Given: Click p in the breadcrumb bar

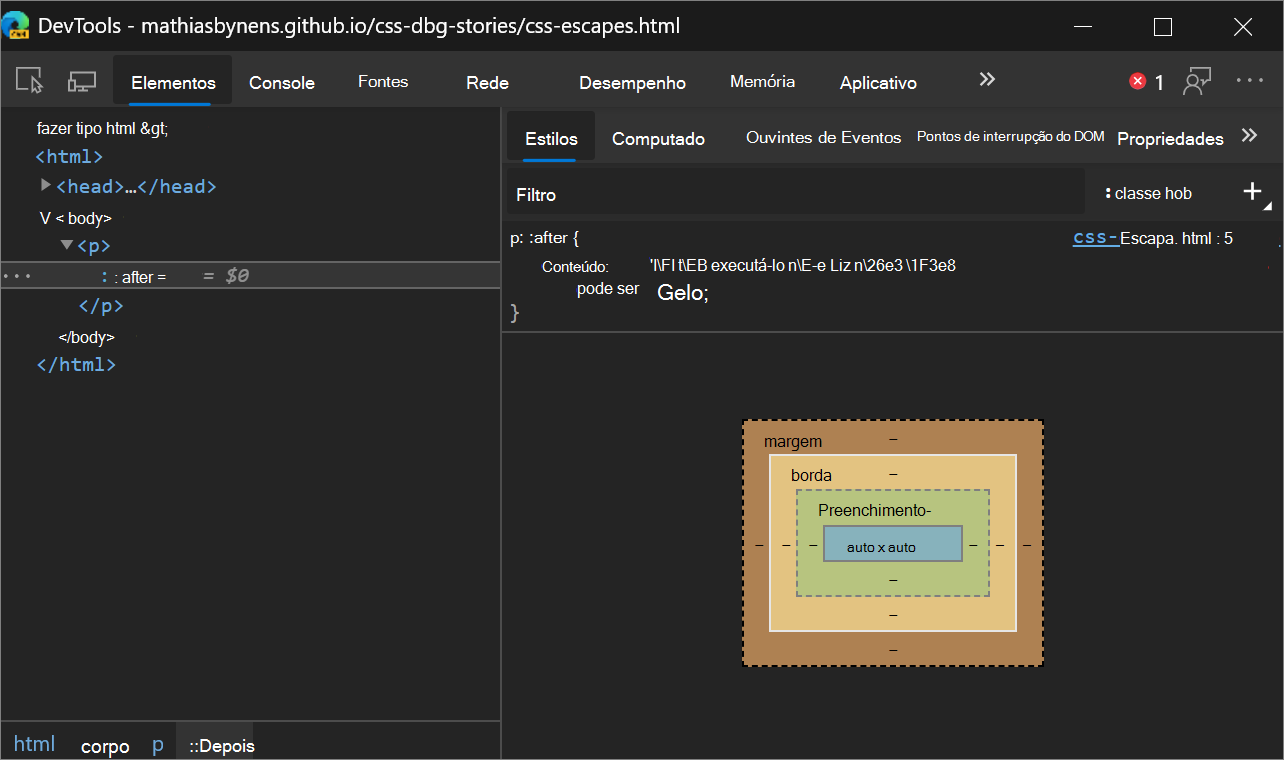Looking at the screenshot, I should point(158,745).
